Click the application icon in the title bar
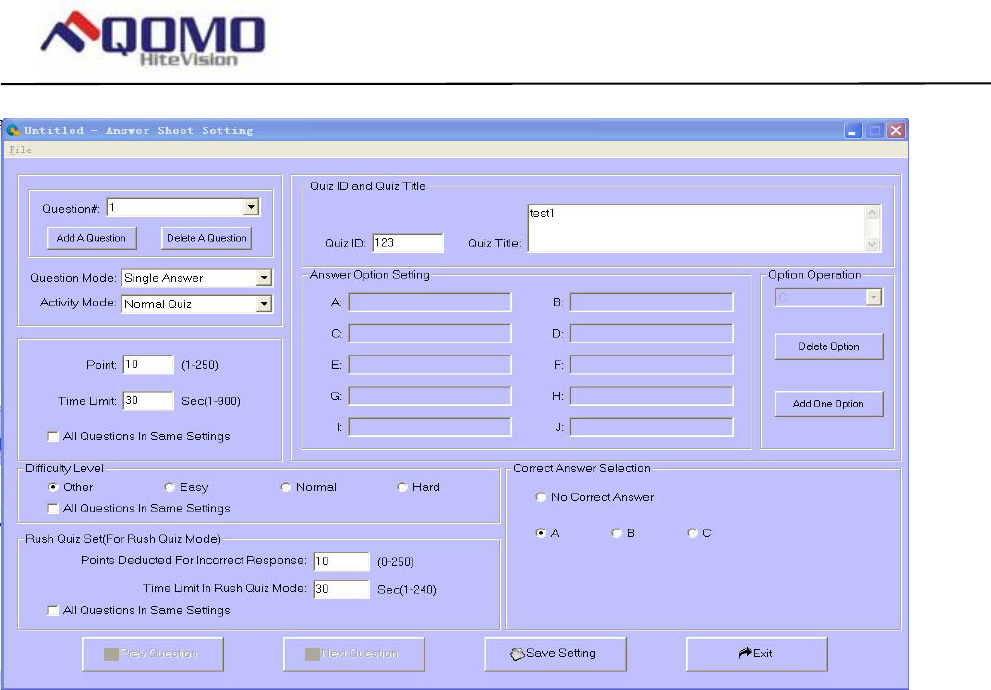This screenshot has height=690, width=991. coord(13,130)
